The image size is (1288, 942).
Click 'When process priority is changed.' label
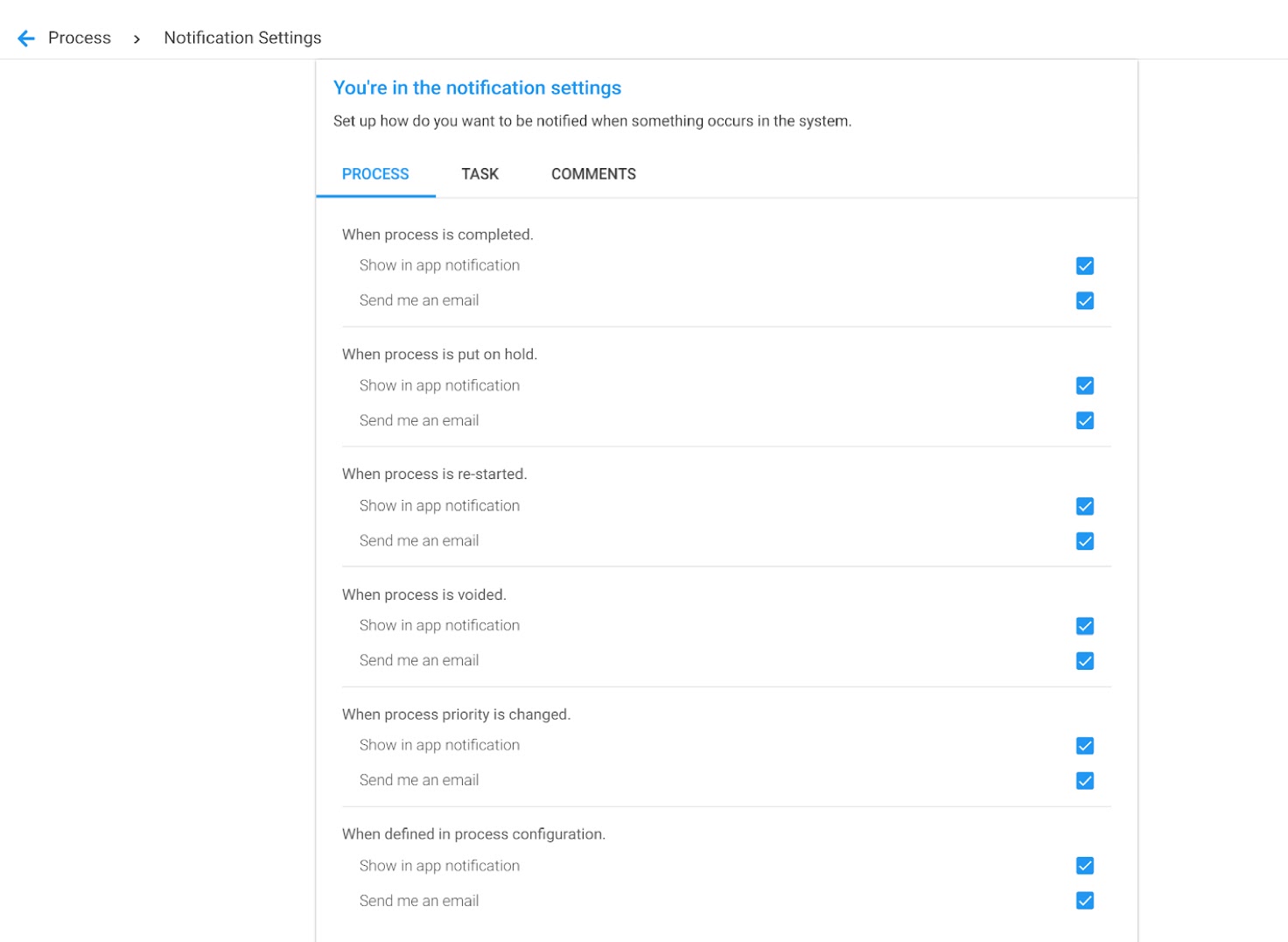click(x=456, y=714)
